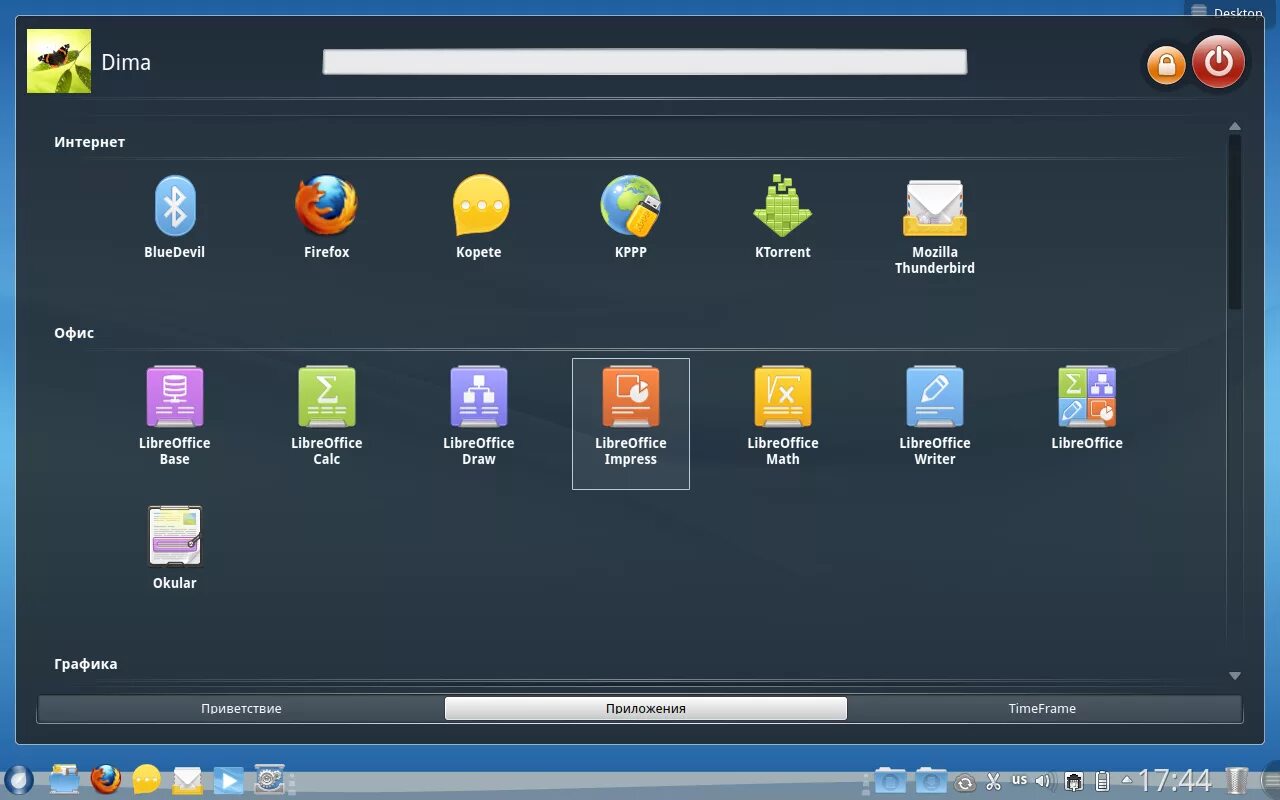Expand hidden system tray icons arrow
This screenshot has height=800, width=1280.
[1127, 780]
